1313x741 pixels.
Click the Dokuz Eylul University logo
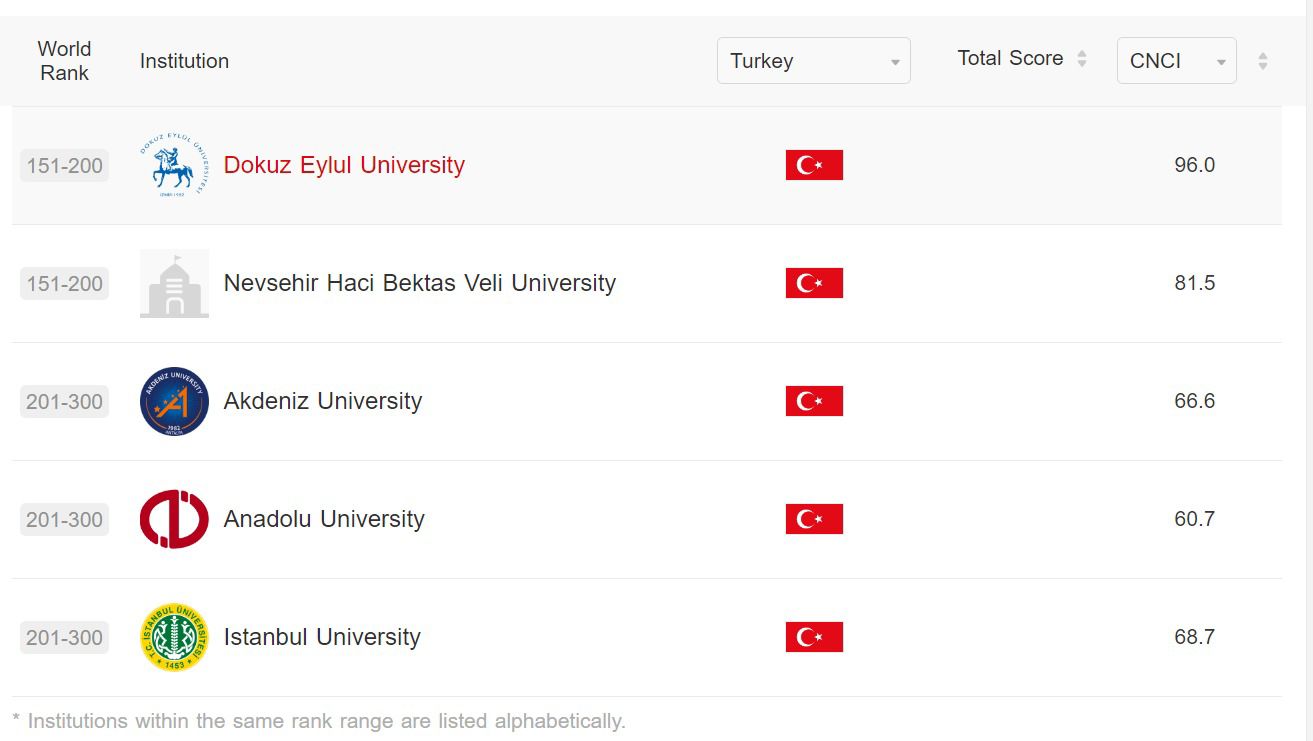click(174, 165)
